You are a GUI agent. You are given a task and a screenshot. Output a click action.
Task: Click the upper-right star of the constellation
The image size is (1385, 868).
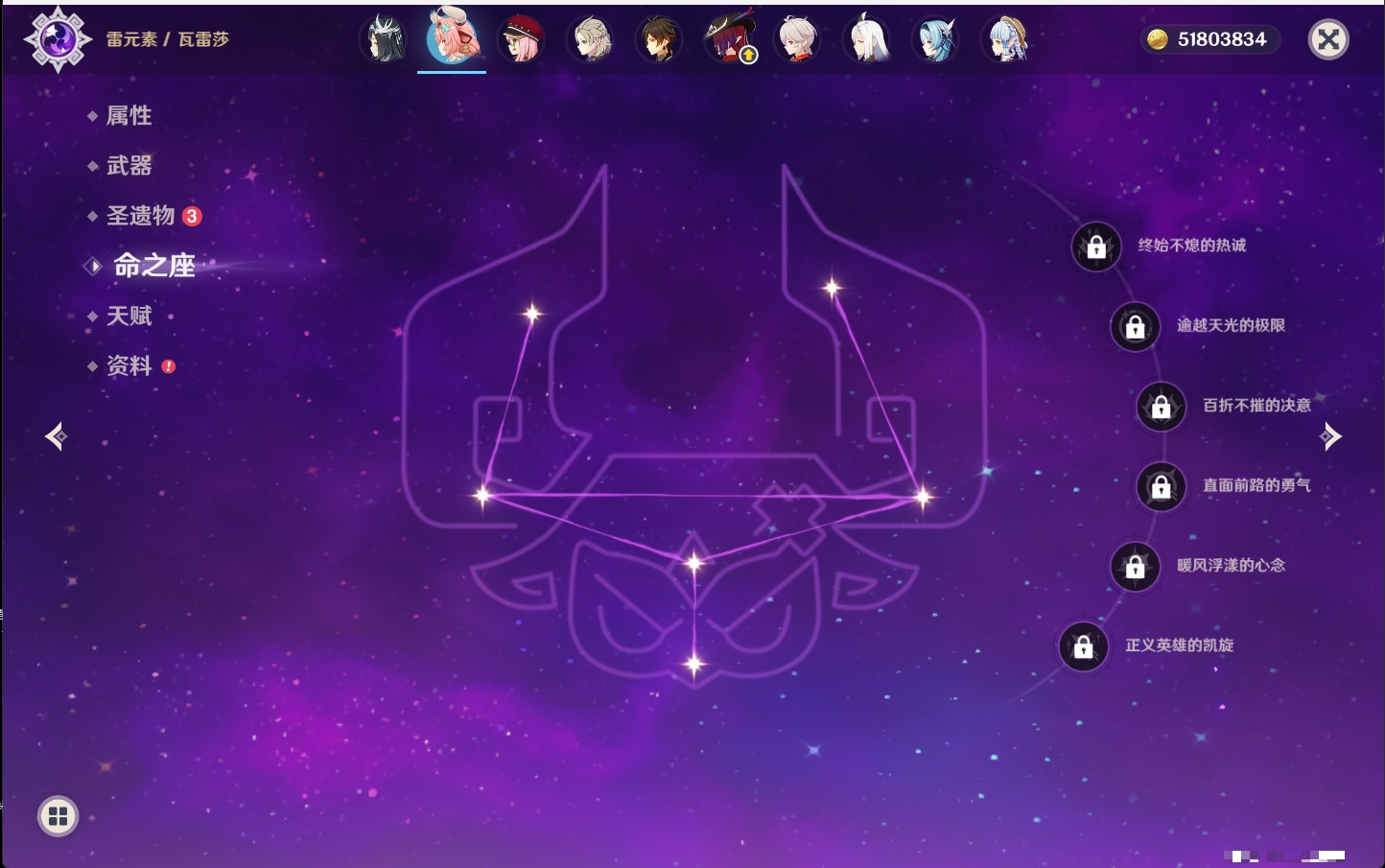832,287
